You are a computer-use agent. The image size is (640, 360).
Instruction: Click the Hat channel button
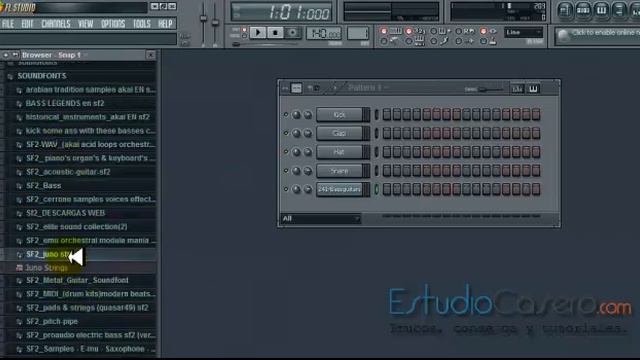click(339, 152)
